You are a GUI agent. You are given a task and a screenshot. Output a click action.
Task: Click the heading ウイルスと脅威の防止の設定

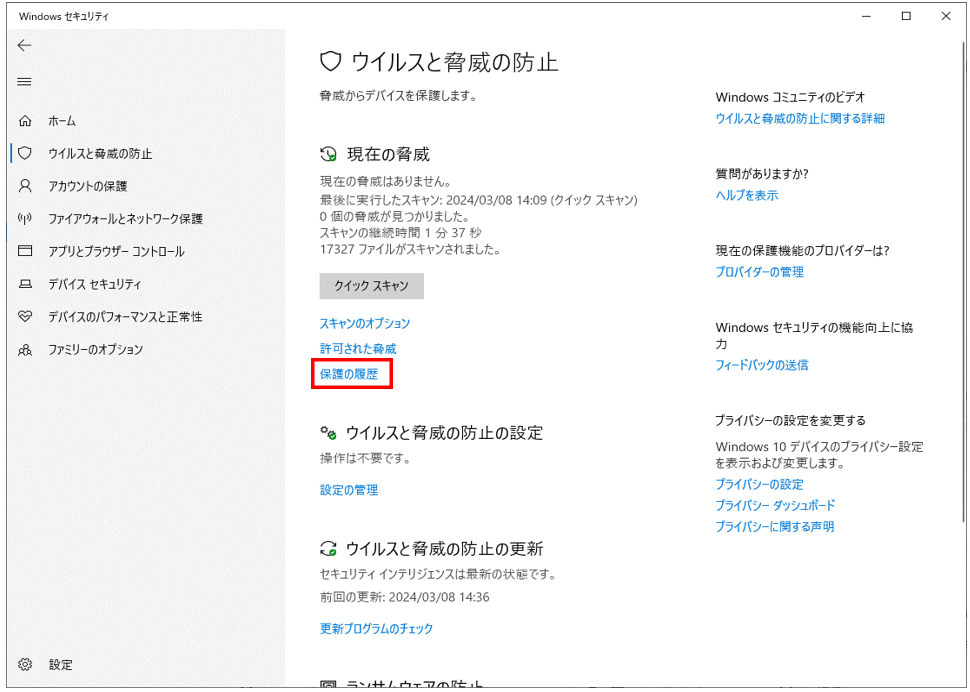[444, 432]
